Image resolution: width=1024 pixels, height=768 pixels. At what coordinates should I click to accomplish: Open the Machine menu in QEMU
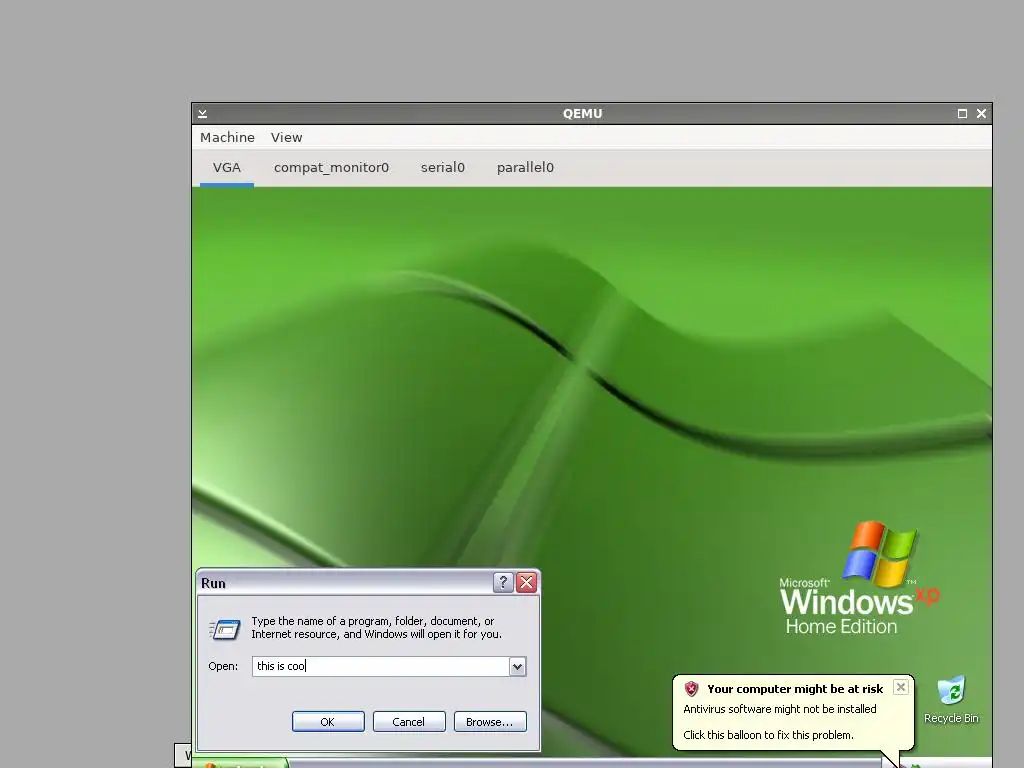227,137
